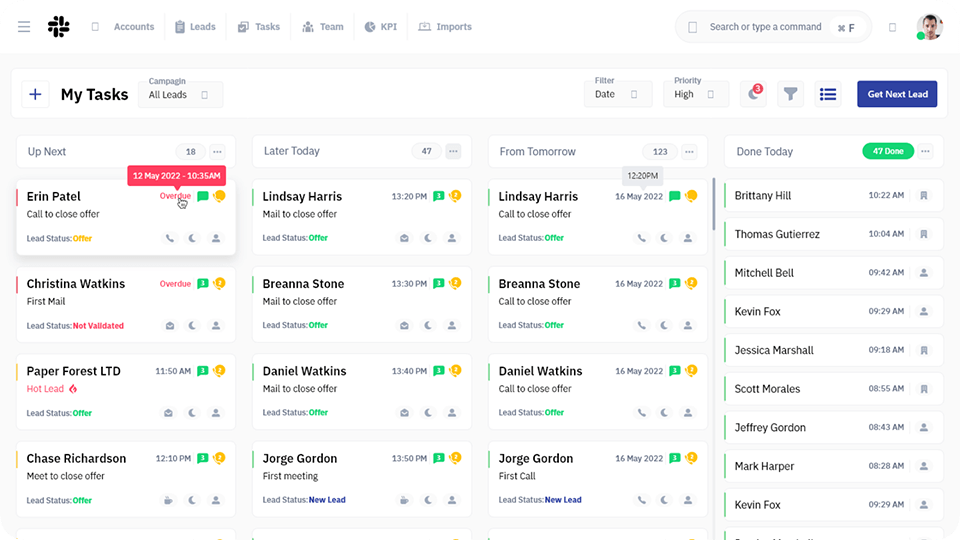
Task: Select Scott Morales done task
Action: 833,389
